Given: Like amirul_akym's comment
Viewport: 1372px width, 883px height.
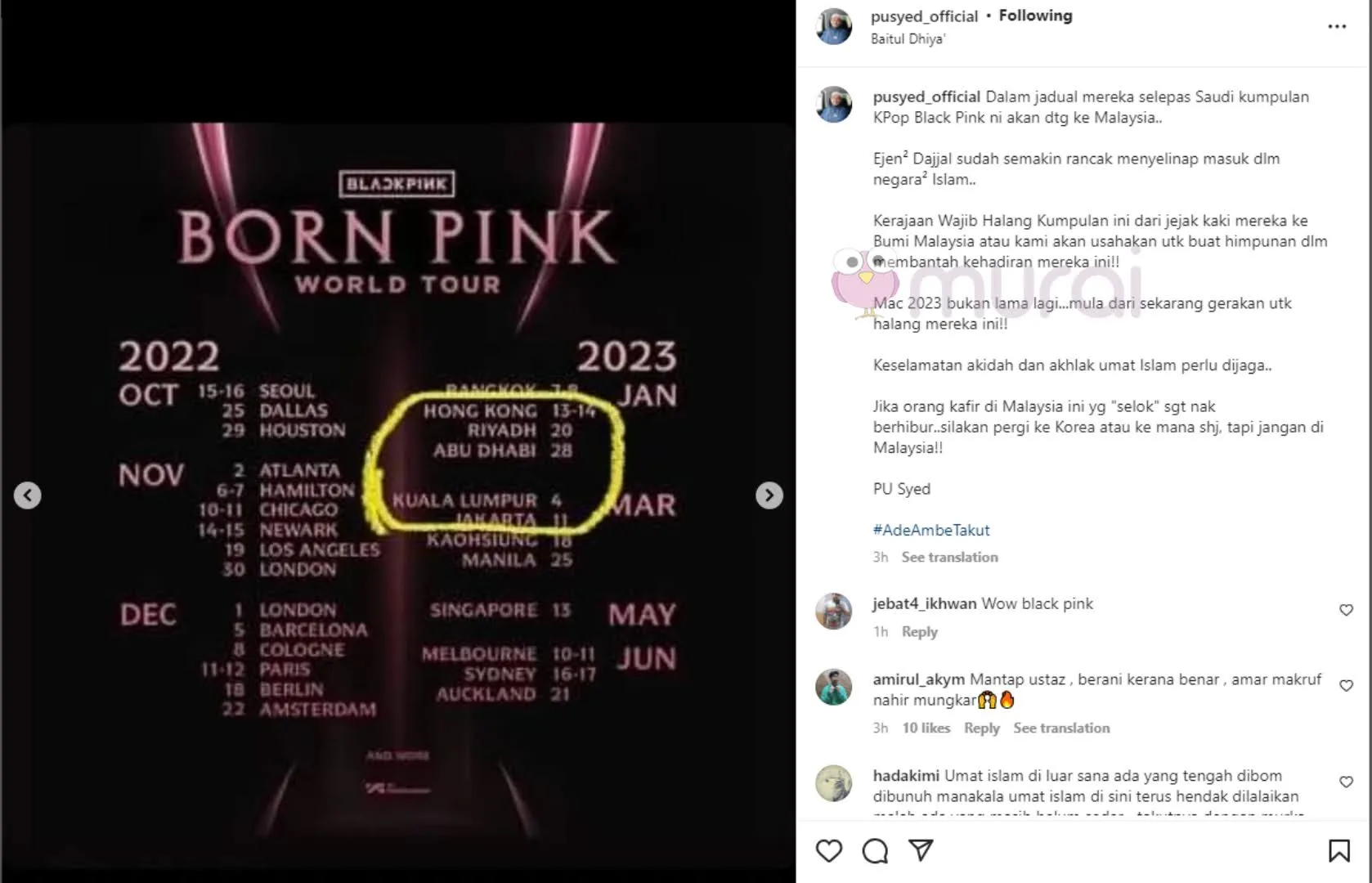Looking at the screenshot, I should 1346,686.
